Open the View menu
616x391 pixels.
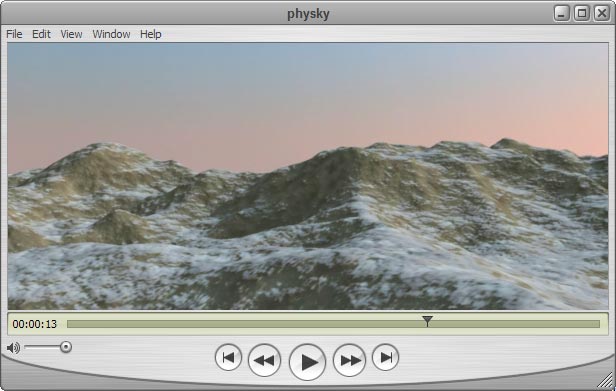[x=72, y=34]
